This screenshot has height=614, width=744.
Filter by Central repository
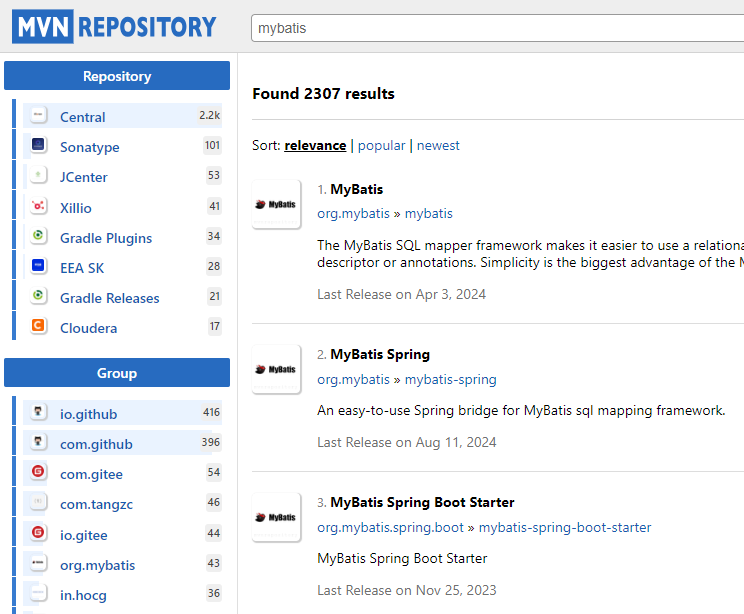(83, 117)
